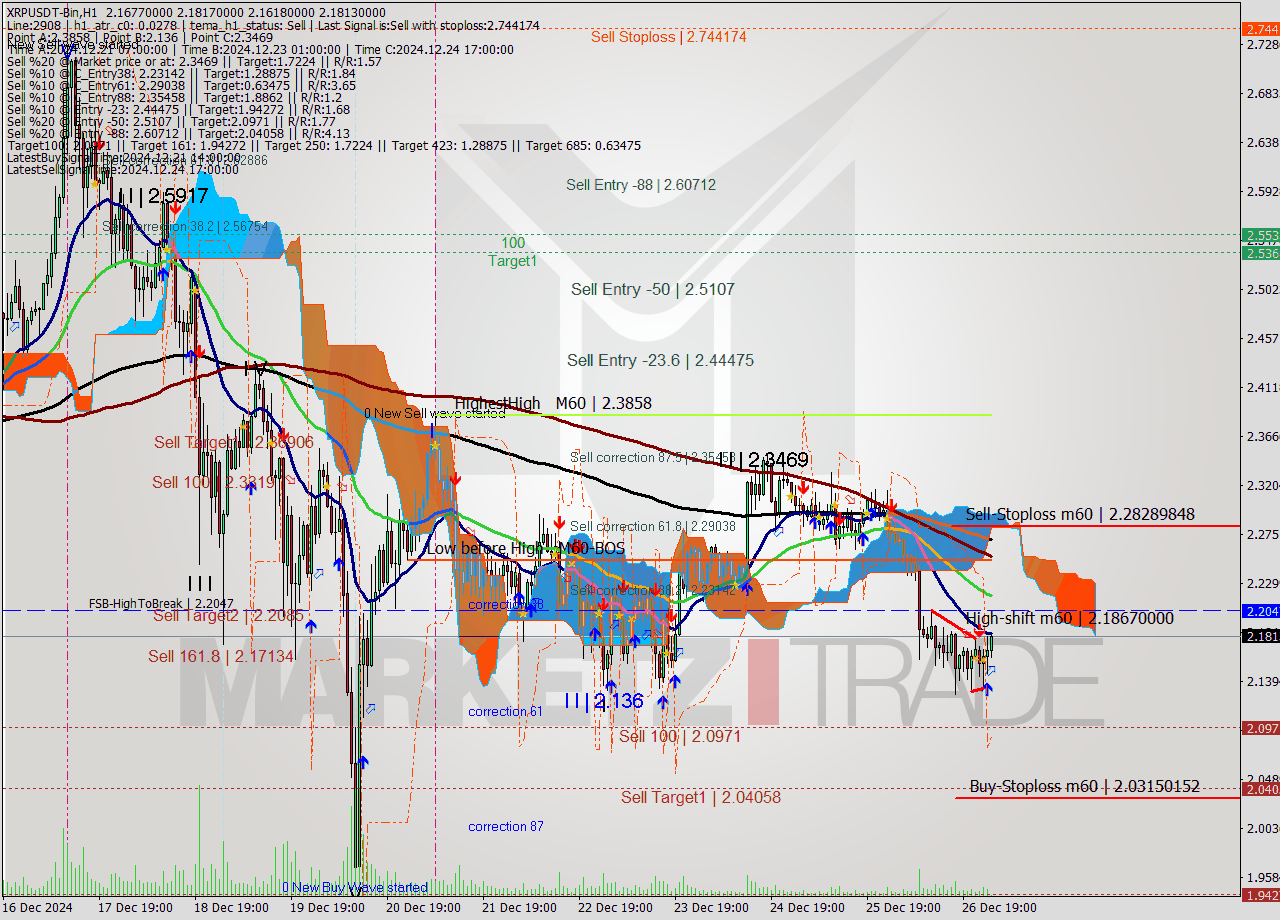This screenshot has height=920, width=1280.
Task: Select the '25 Dec 19:00' time axis label
Action: [x=903, y=908]
